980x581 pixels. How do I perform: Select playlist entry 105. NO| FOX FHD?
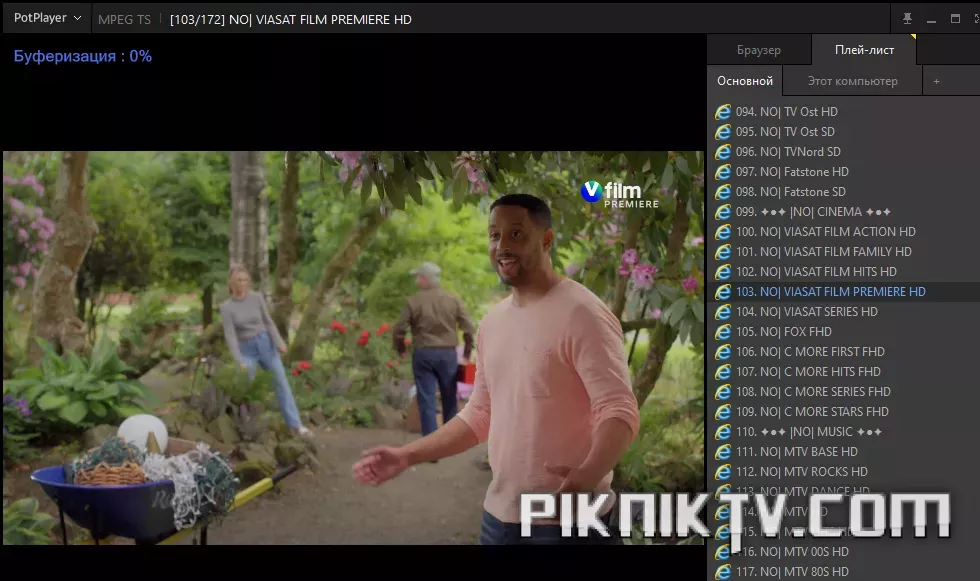click(844, 332)
